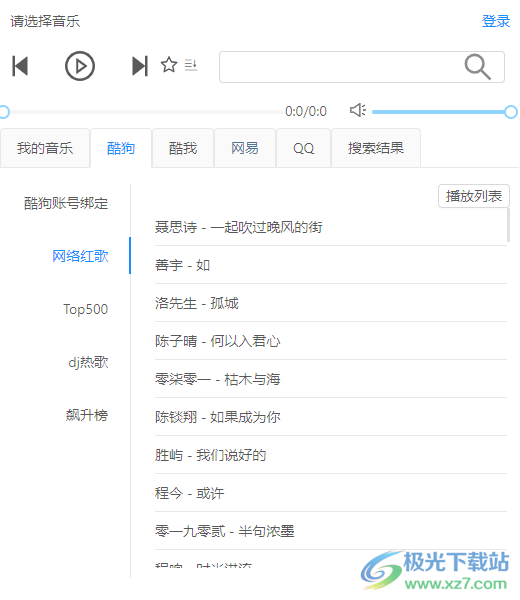520x600 pixels.
Task: Select 网络红歌 category in sidebar
Action: [x=80, y=256]
